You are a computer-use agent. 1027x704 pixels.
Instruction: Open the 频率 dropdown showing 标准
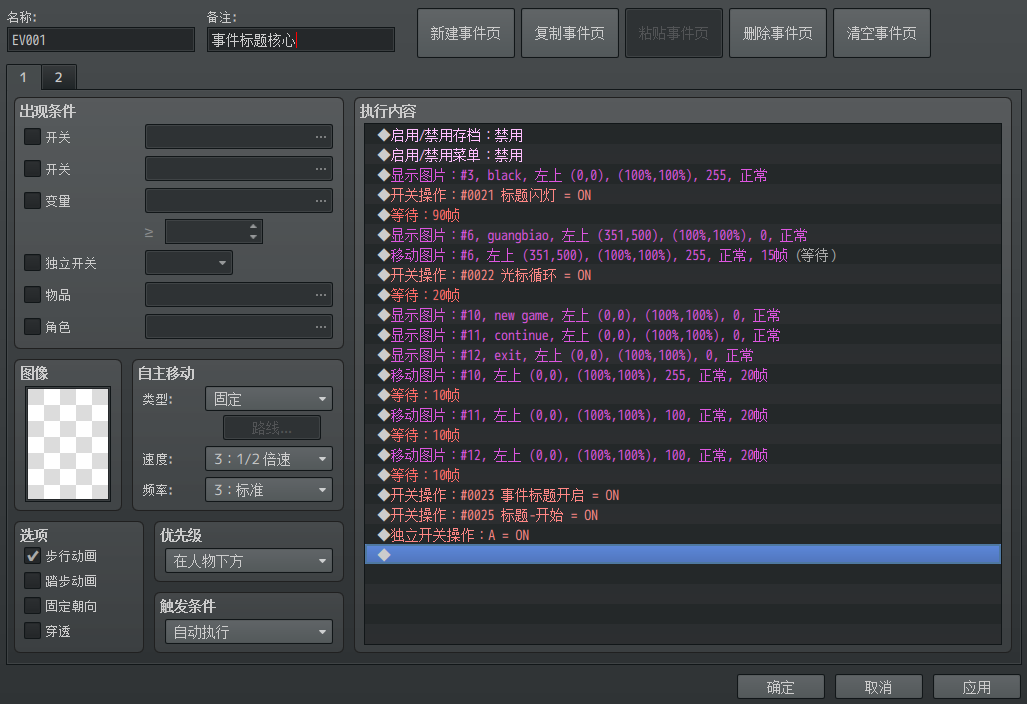(269, 490)
